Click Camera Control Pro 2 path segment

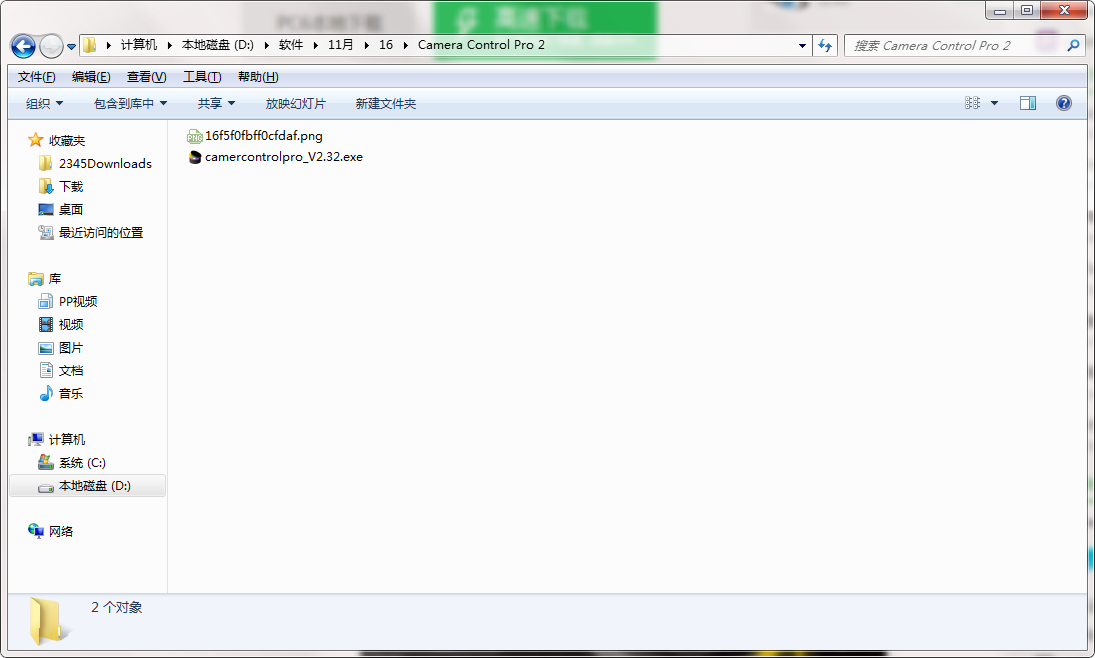(x=481, y=45)
